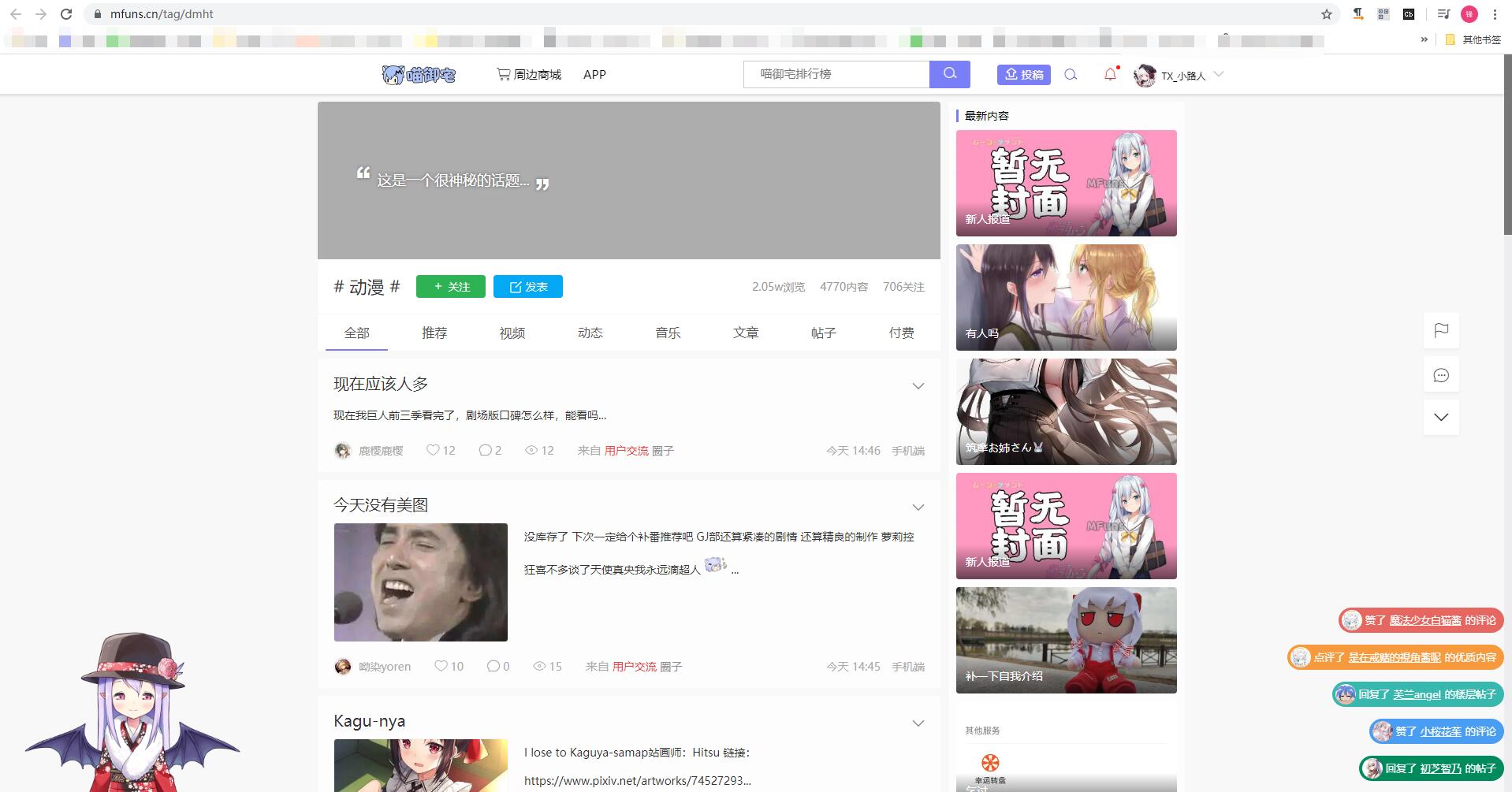The height and width of the screenshot is (792, 1512).
Task: Expand options for post Kagu-nya
Action: click(x=918, y=723)
